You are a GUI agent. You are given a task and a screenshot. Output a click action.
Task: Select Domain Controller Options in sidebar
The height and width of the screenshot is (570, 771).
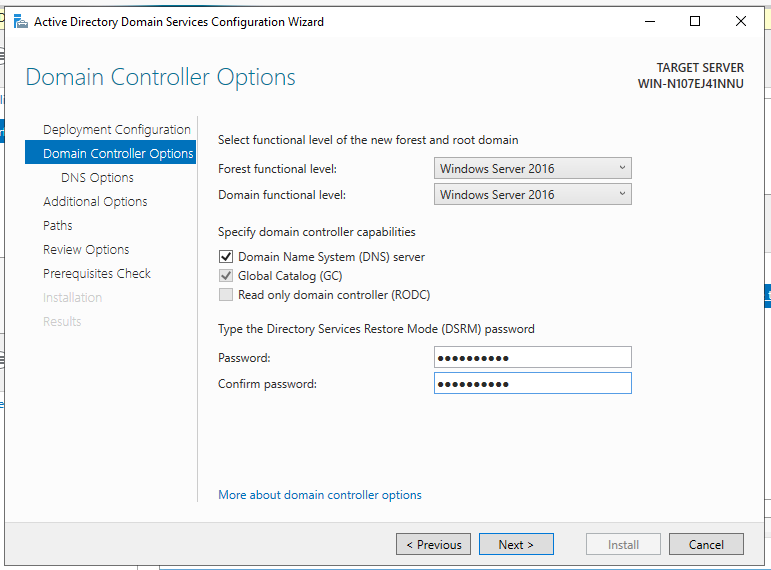click(x=117, y=154)
